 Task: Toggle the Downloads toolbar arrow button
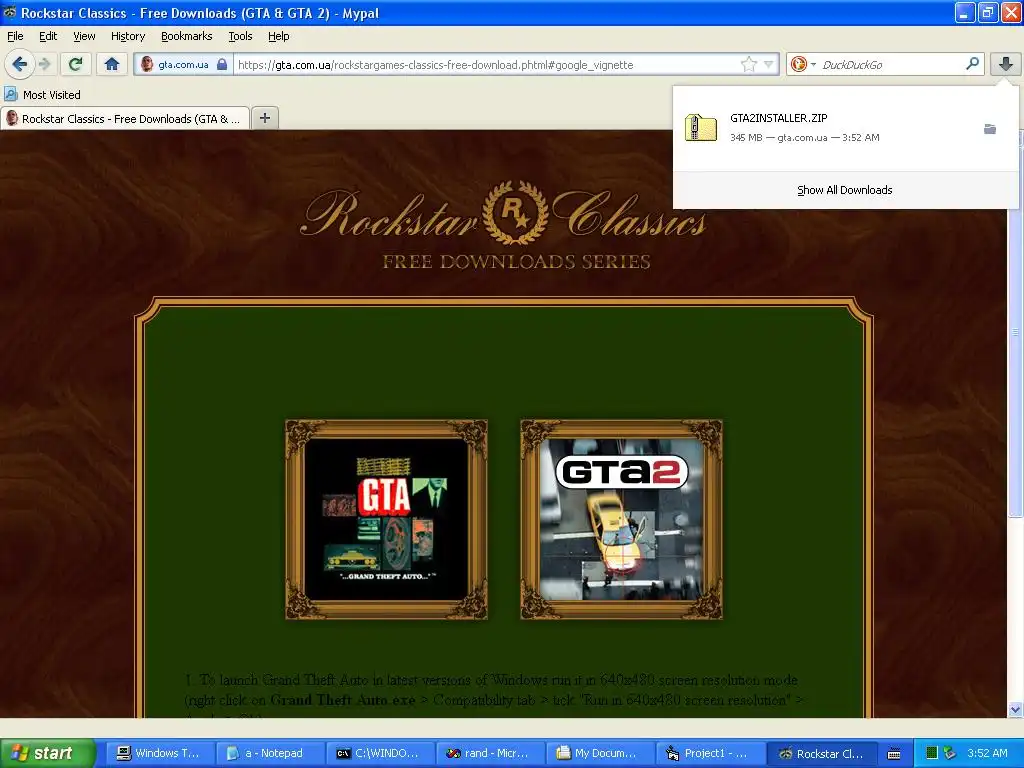point(1006,64)
